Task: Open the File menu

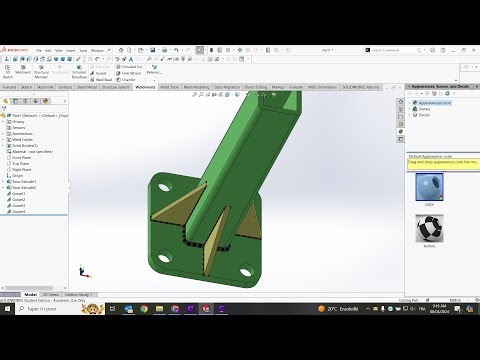Action: pyautogui.click(x=39, y=50)
